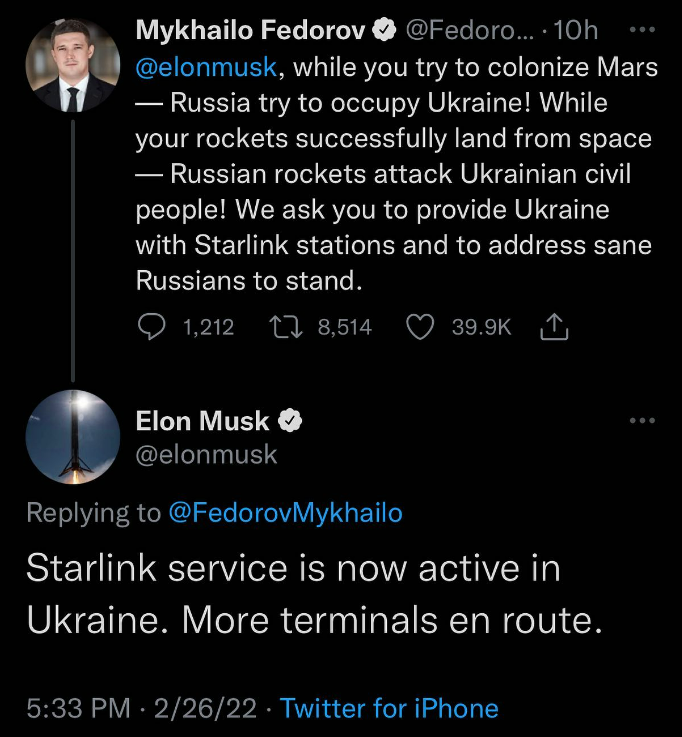Tap the share icon on Fedorov's tweet

[552, 326]
